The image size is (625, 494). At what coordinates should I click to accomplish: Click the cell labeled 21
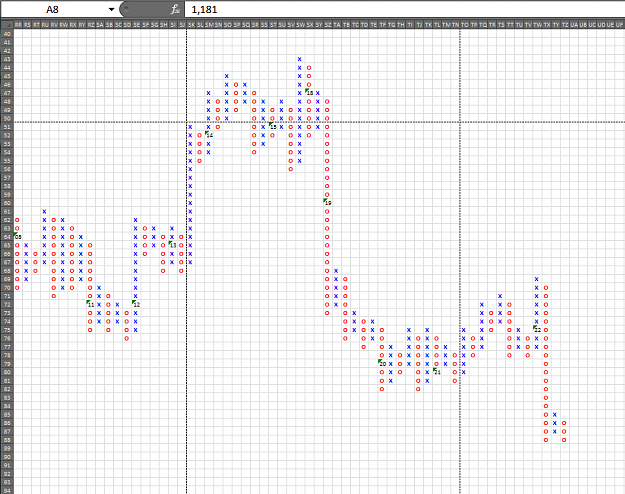tap(437, 372)
